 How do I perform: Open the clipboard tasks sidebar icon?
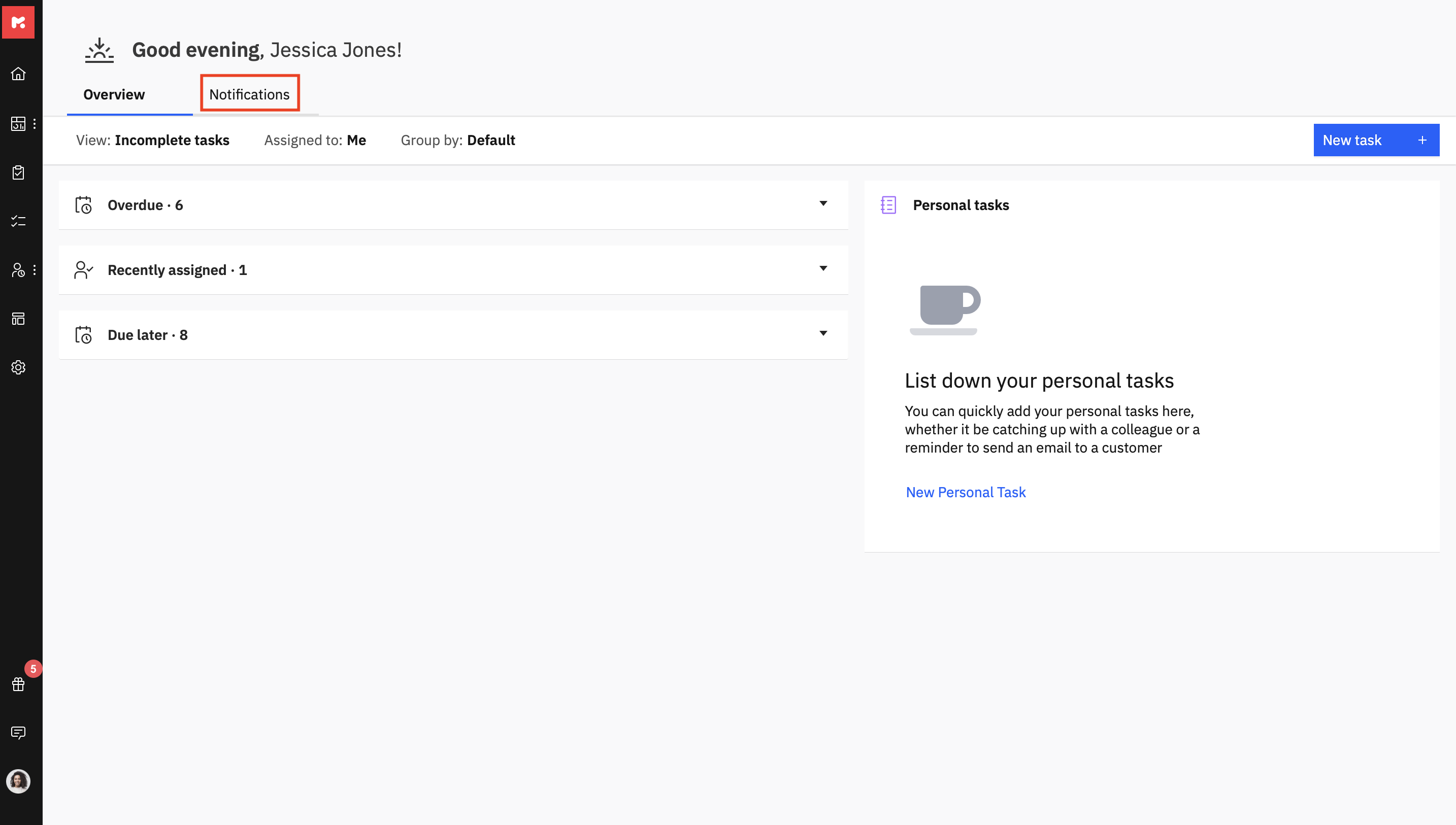(18, 172)
